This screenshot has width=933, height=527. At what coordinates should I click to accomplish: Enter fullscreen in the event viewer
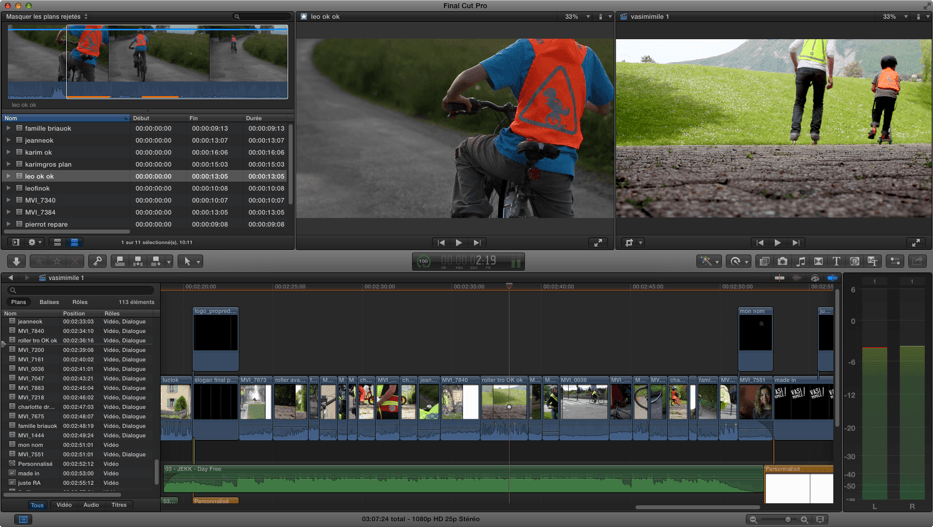(x=597, y=243)
